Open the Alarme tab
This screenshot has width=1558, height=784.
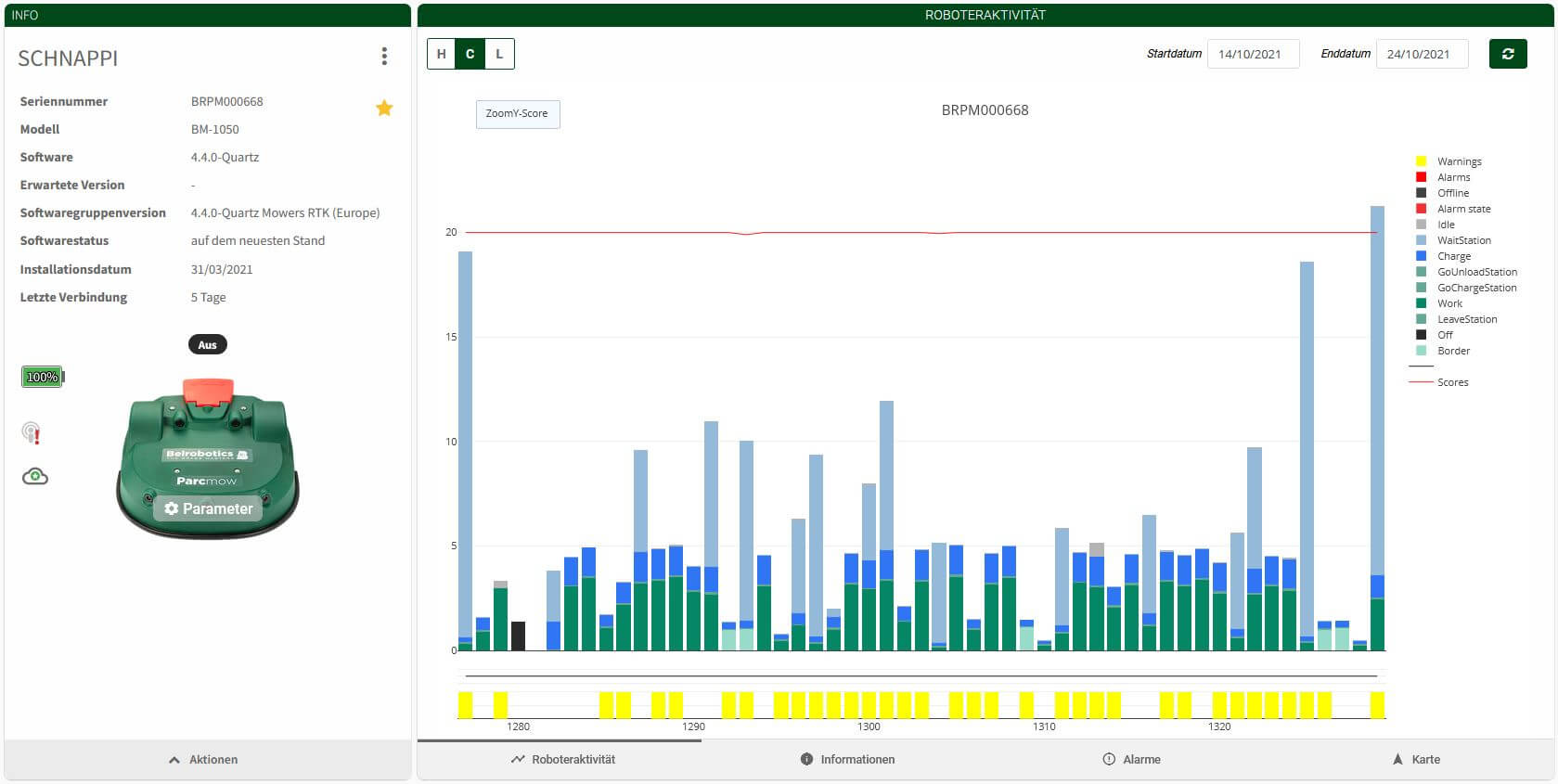(x=1131, y=760)
